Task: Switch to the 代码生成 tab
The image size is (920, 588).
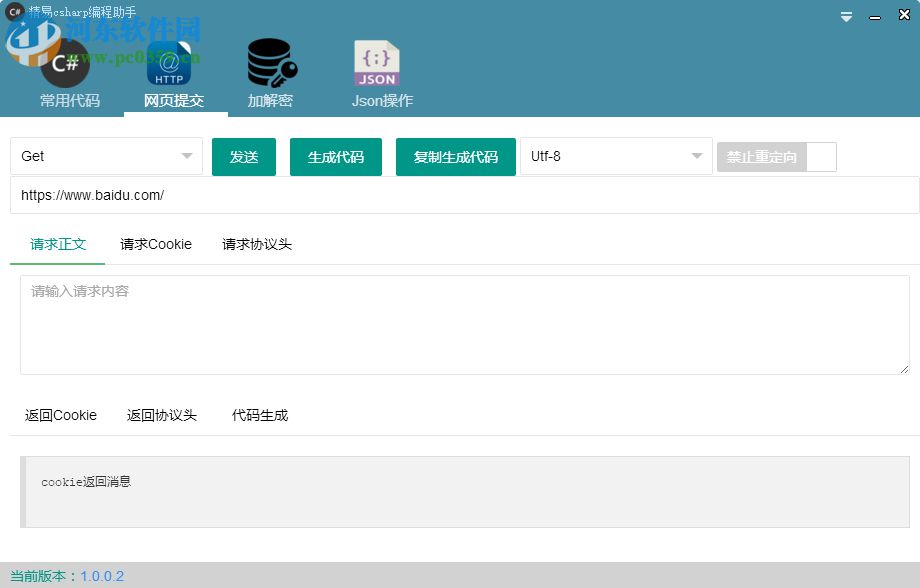Action: pos(258,415)
